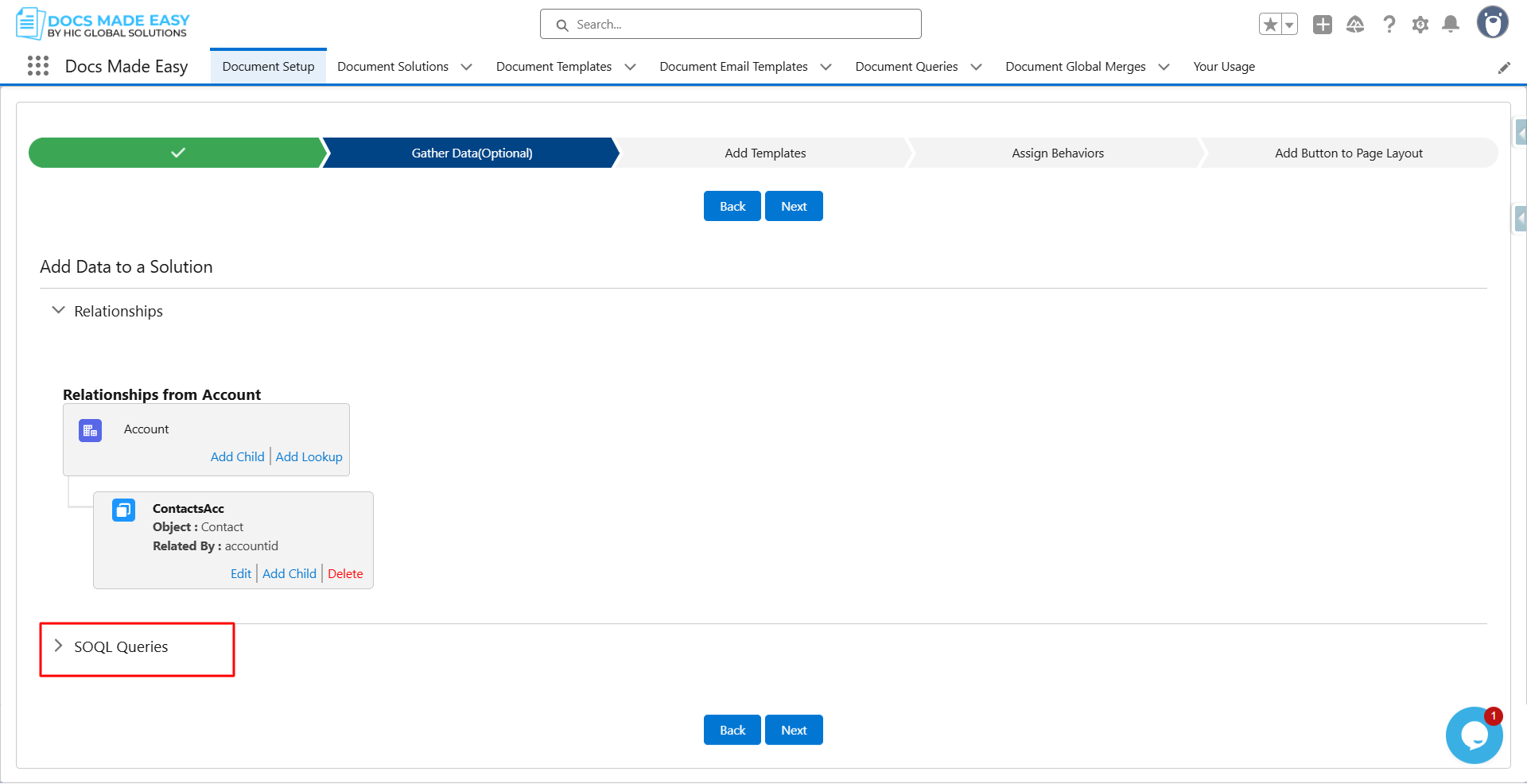Go to the Add Templates path step
Image resolution: width=1527 pixels, height=784 pixels.
(x=764, y=153)
